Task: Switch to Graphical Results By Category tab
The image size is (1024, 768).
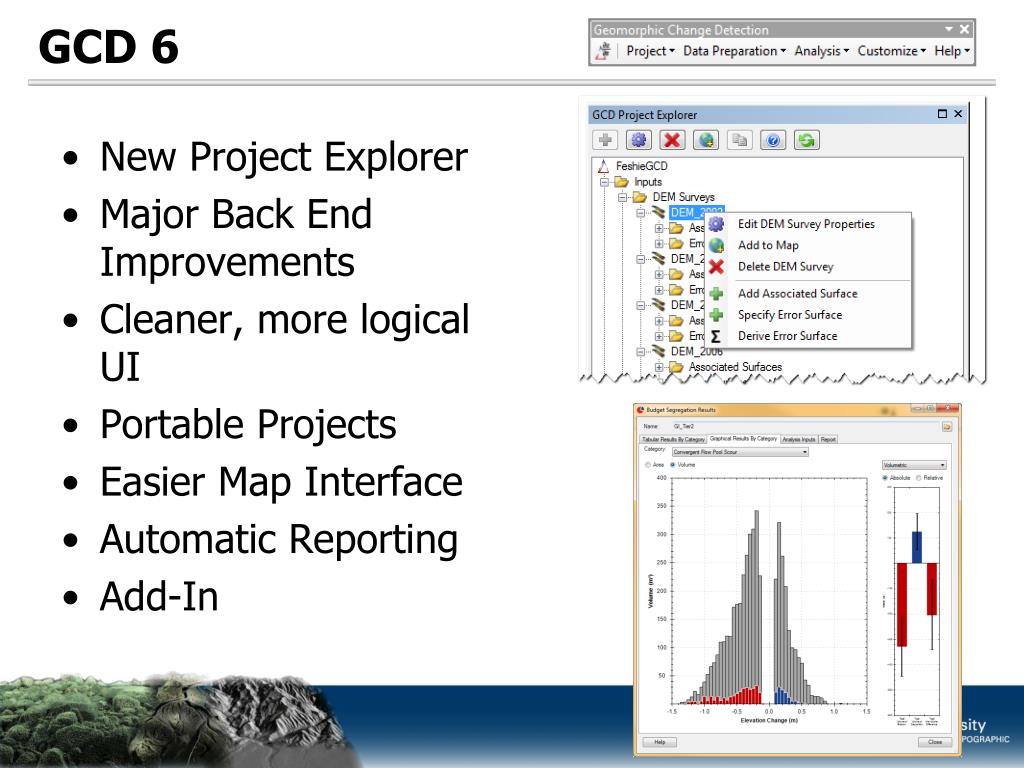Action: click(x=743, y=439)
